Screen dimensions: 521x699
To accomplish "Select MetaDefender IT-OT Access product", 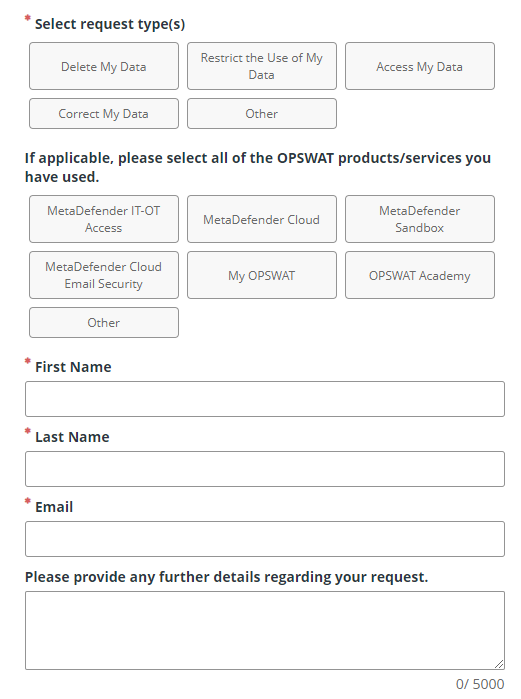I will 104,219.
